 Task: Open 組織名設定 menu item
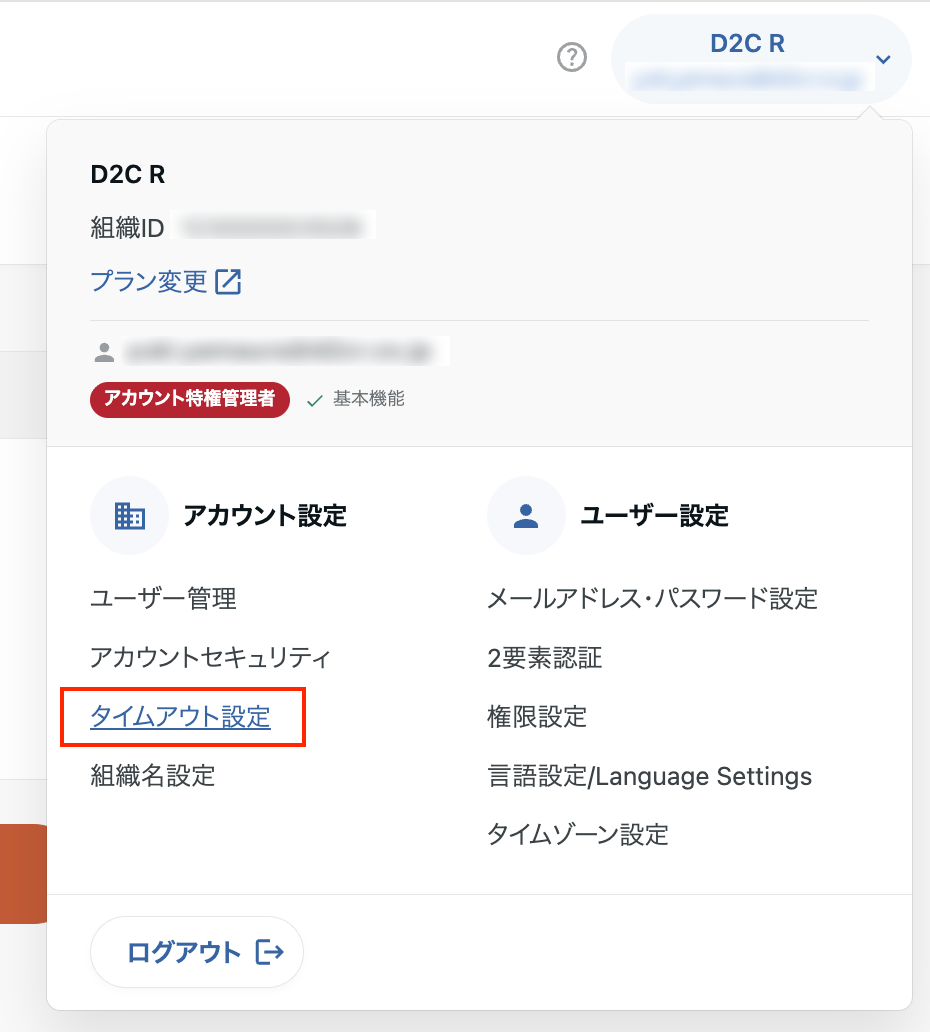152,775
